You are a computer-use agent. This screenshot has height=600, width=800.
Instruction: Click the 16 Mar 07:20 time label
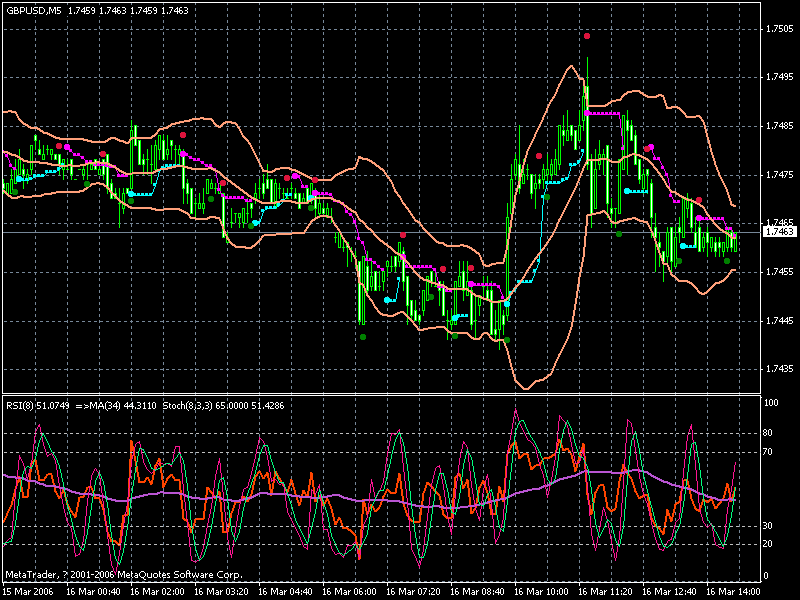(x=414, y=592)
